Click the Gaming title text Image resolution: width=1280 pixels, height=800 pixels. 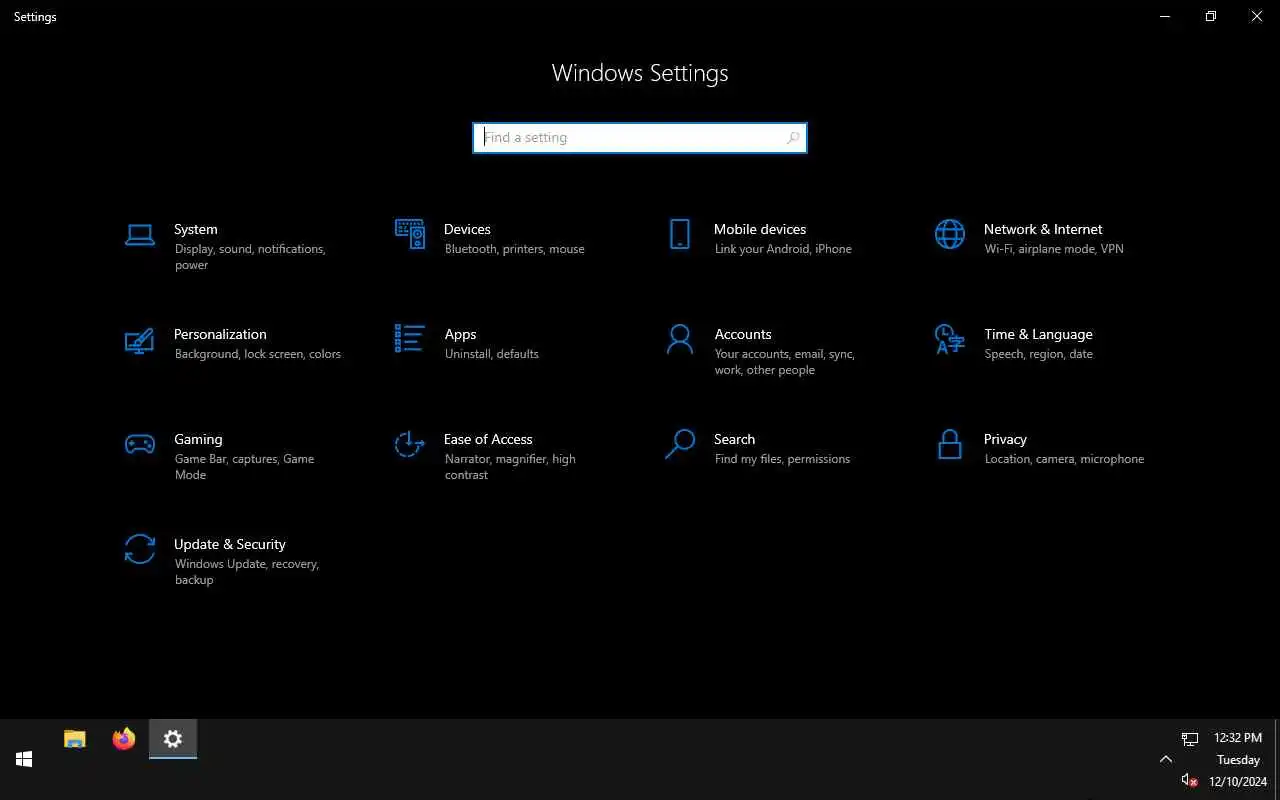tap(198, 439)
